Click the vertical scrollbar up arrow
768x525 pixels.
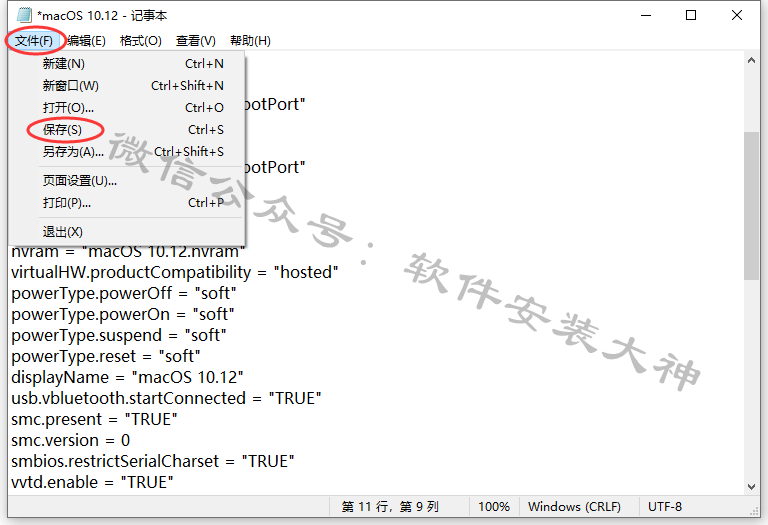tap(751, 61)
